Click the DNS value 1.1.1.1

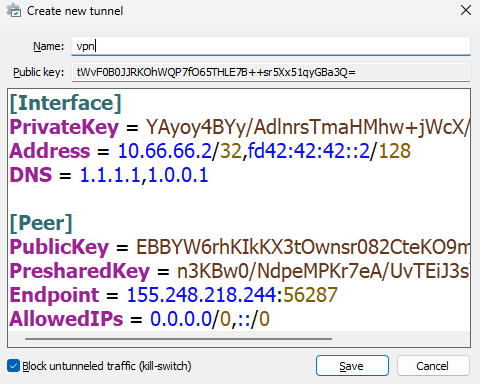pyautogui.click(x=110, y=175)
